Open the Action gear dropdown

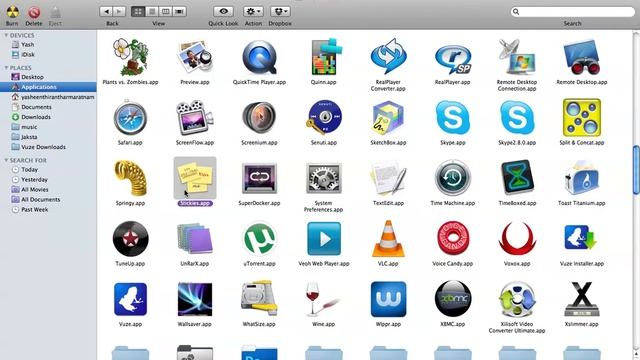[253, 11]
